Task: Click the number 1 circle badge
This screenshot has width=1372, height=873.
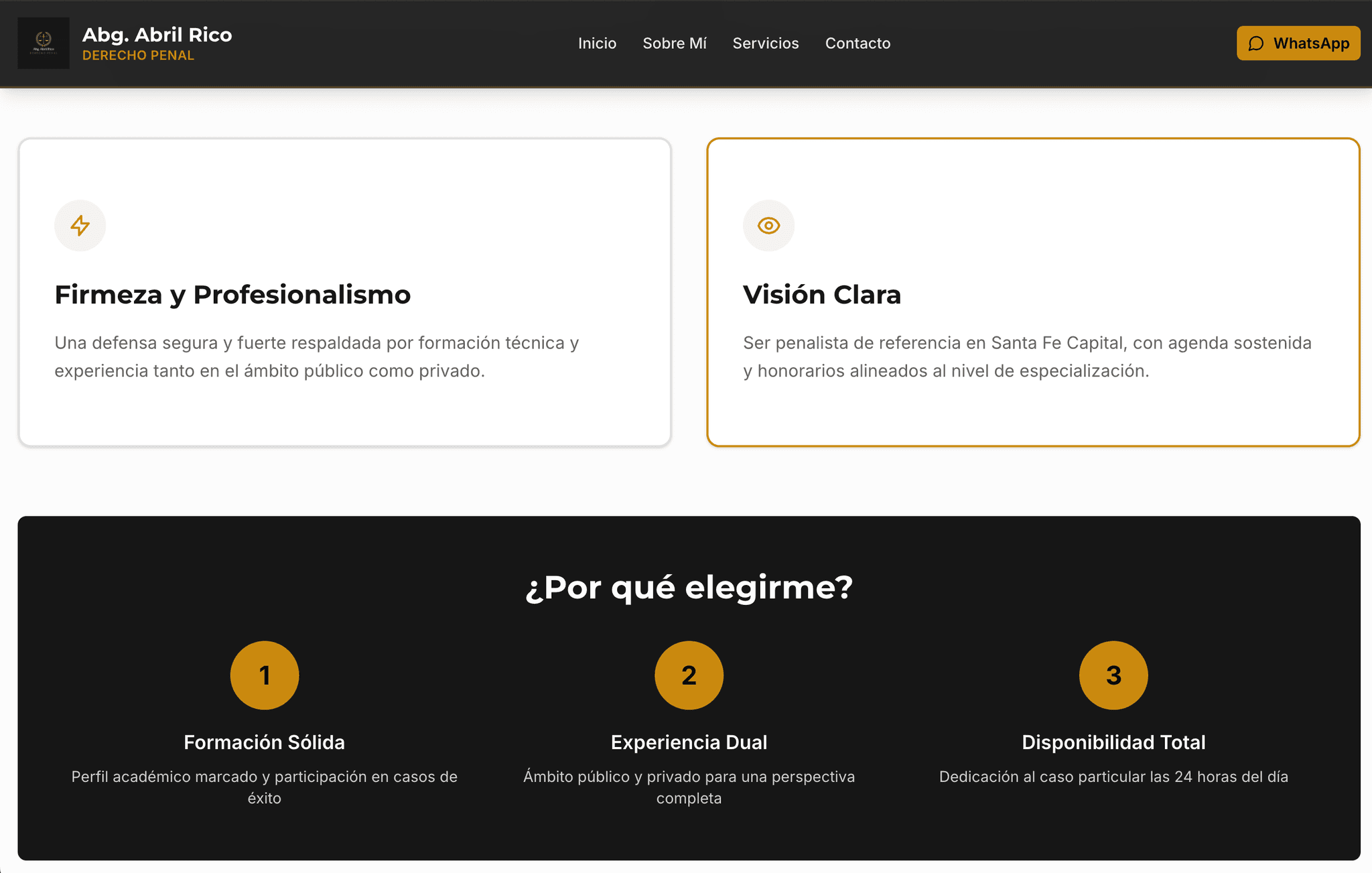Action: click(265, 675)
